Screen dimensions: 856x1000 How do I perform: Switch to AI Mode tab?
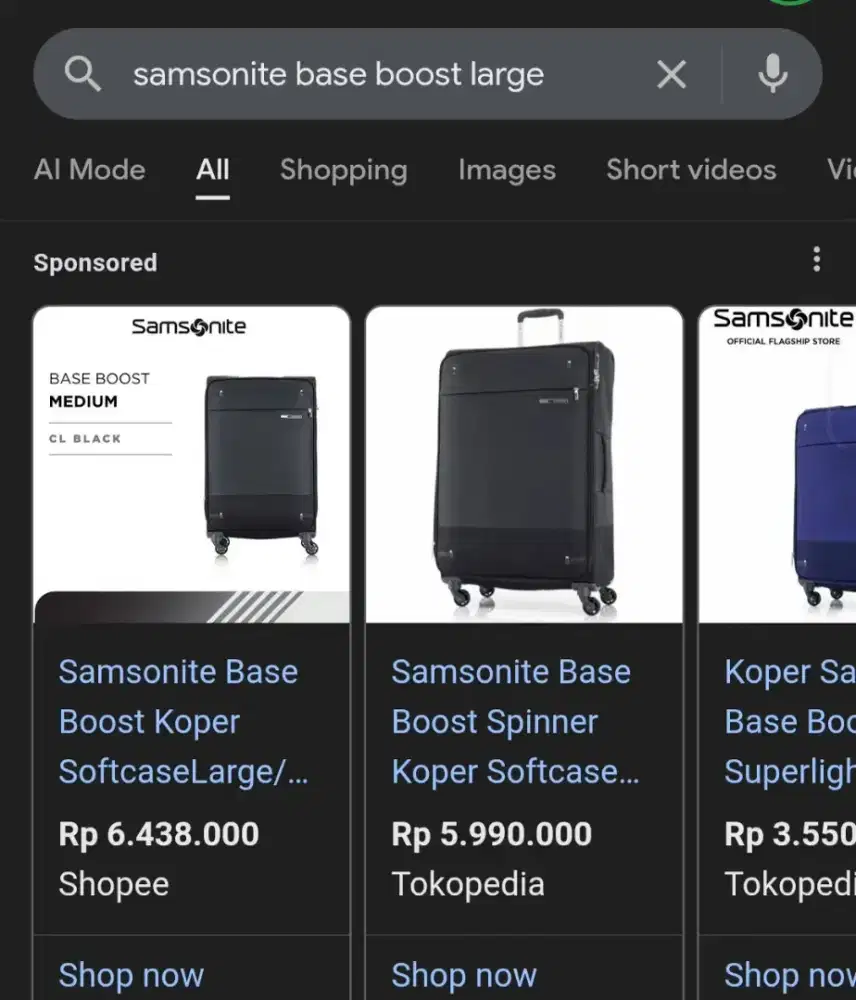coord(89,170)
